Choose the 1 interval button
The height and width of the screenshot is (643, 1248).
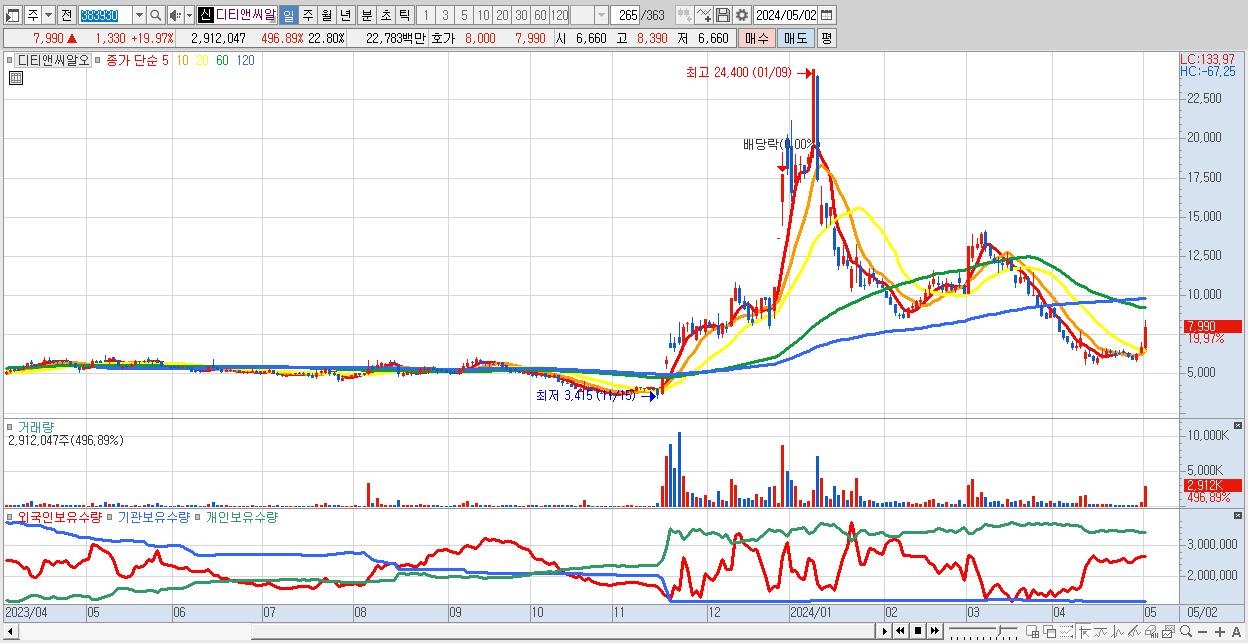426,15
